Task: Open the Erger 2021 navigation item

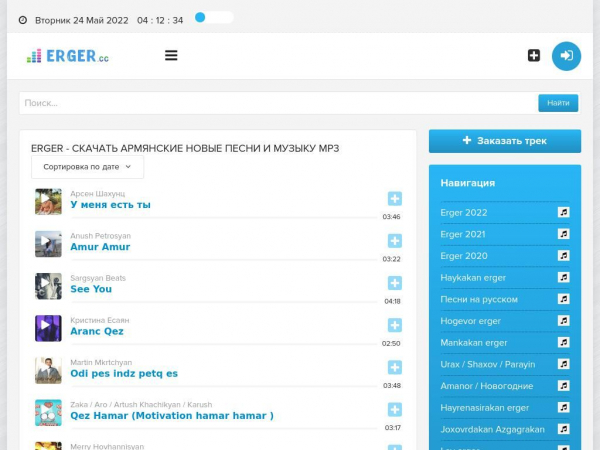Action: pos(463,234)
